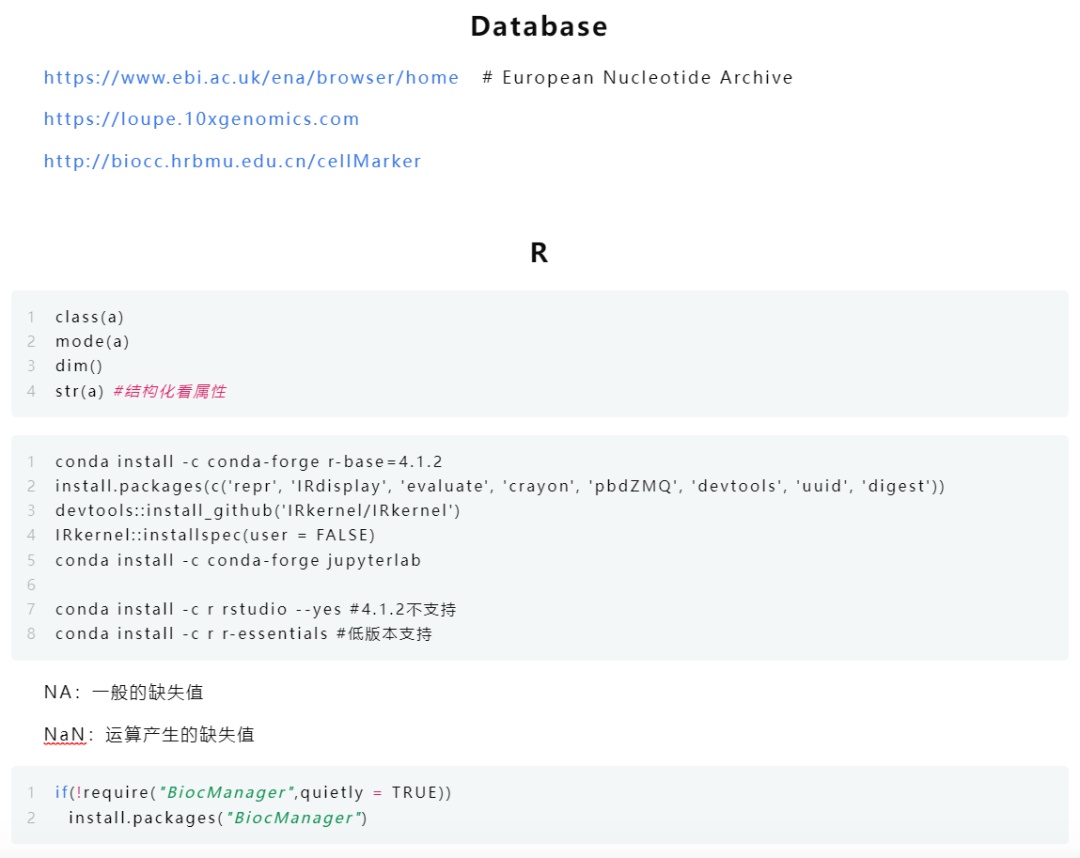Click the IRkernel::installspec line
Viewport: 1080px width, 858px height.
(x=215, y=535)
